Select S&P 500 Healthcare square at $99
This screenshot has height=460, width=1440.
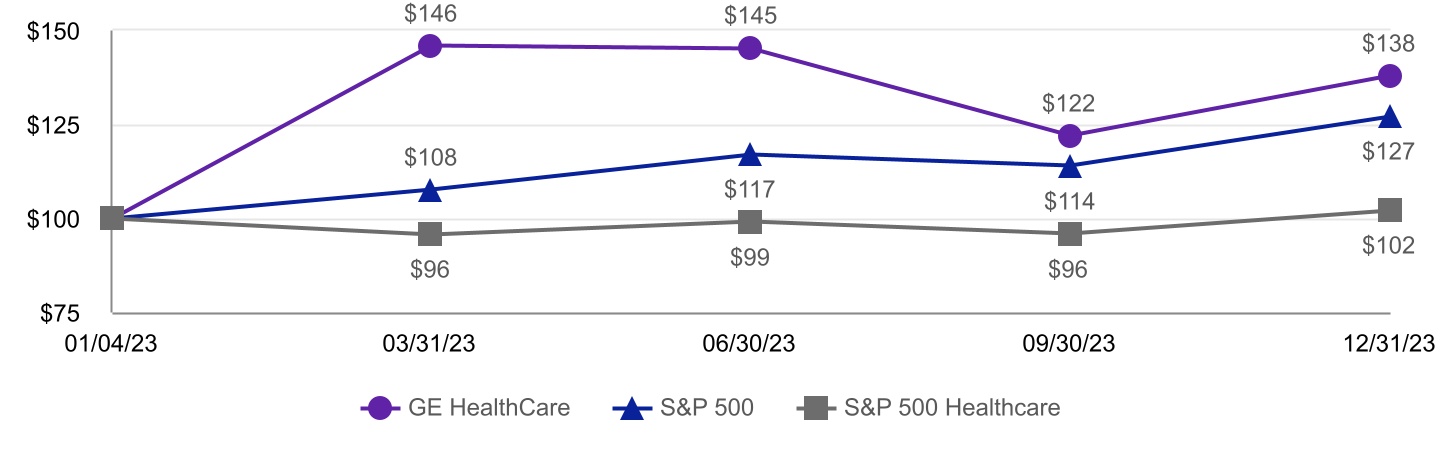pyautogui.click(x=750, y=222)
